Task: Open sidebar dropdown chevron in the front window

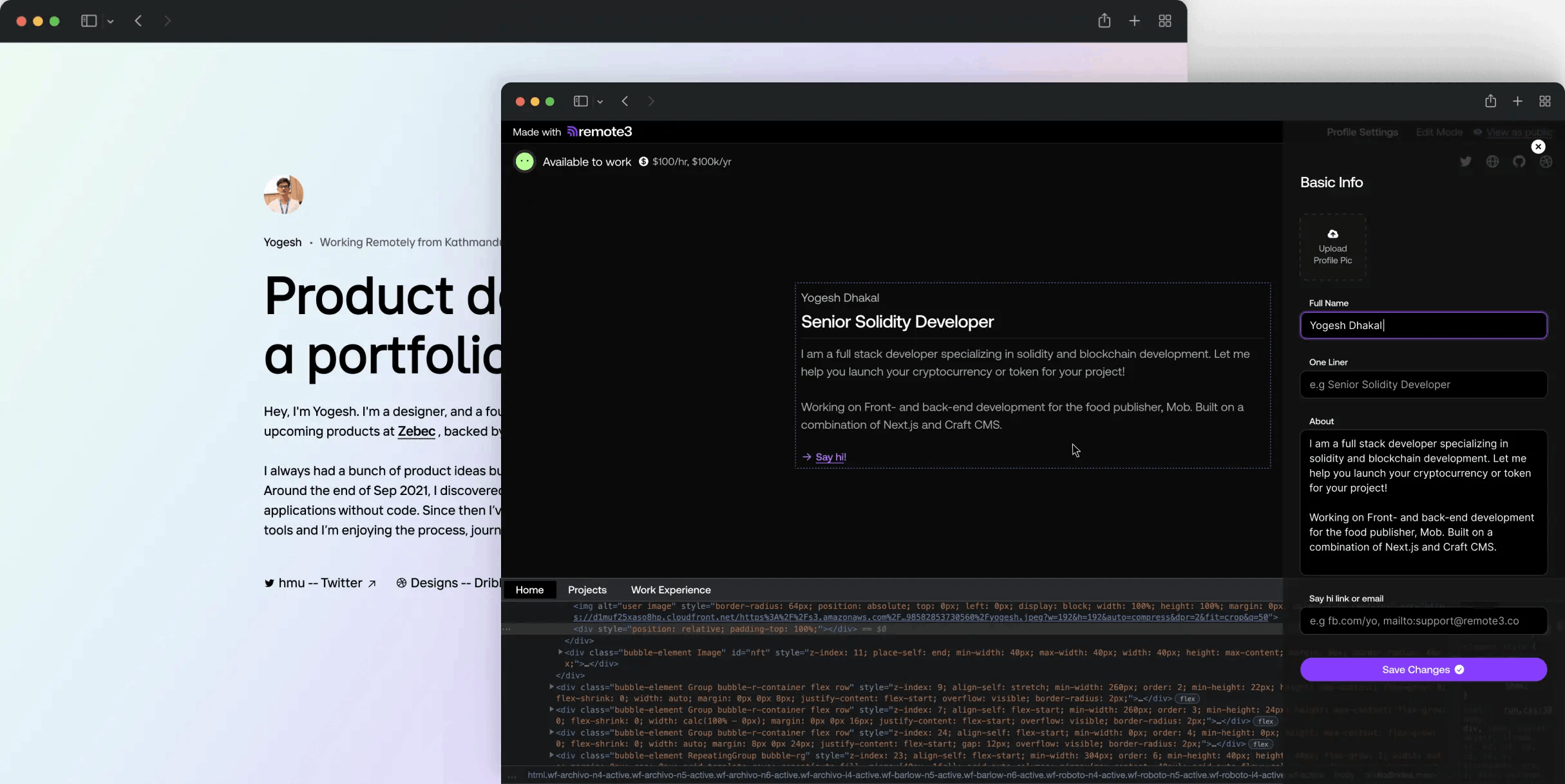Action: tap(600, 102)
